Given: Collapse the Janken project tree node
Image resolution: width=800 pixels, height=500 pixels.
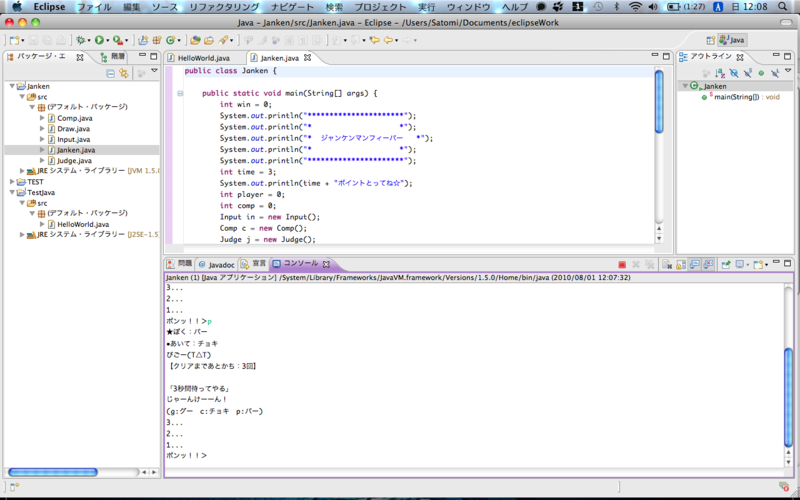Looking at the screenshot, I should (12, 86).
